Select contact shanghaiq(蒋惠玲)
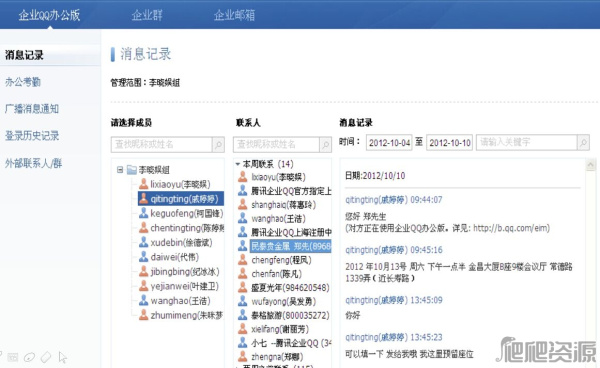The height and width of the screenshot is (368, 600). pos(284,205)
